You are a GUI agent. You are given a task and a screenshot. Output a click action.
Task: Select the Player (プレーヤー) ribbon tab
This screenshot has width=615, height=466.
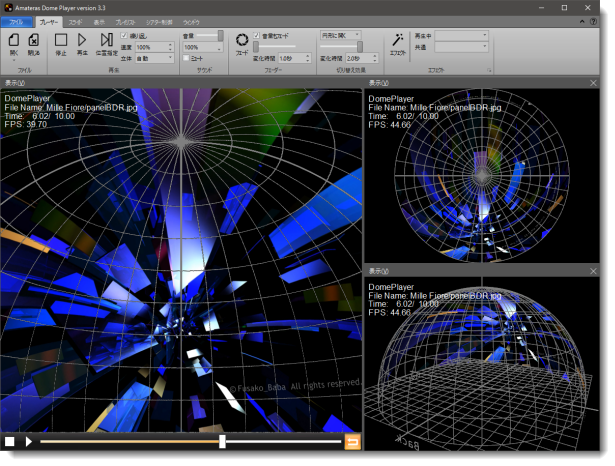(49, 22)
